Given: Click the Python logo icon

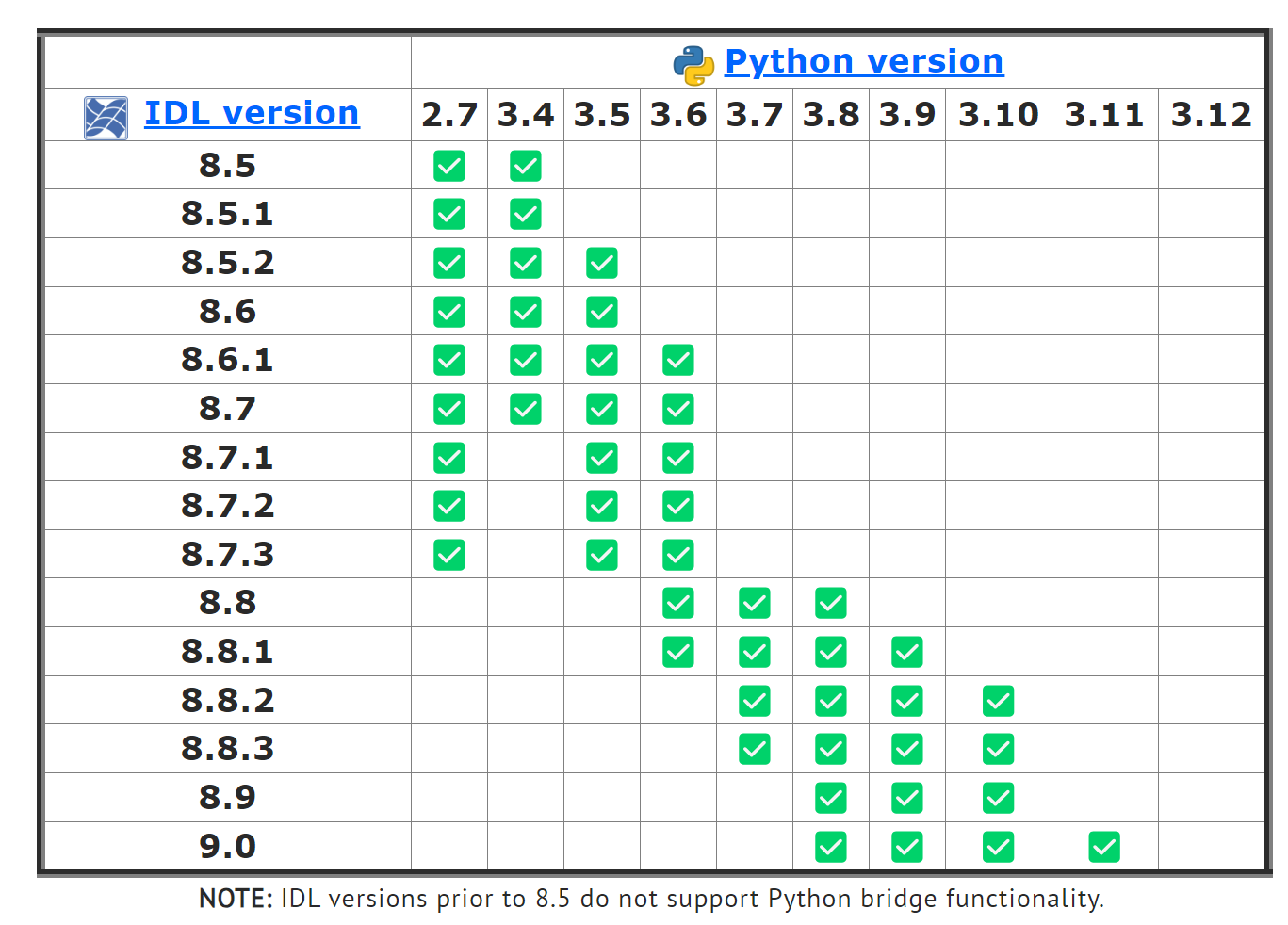Looking at the screenshot, I should tap(693, 65).
